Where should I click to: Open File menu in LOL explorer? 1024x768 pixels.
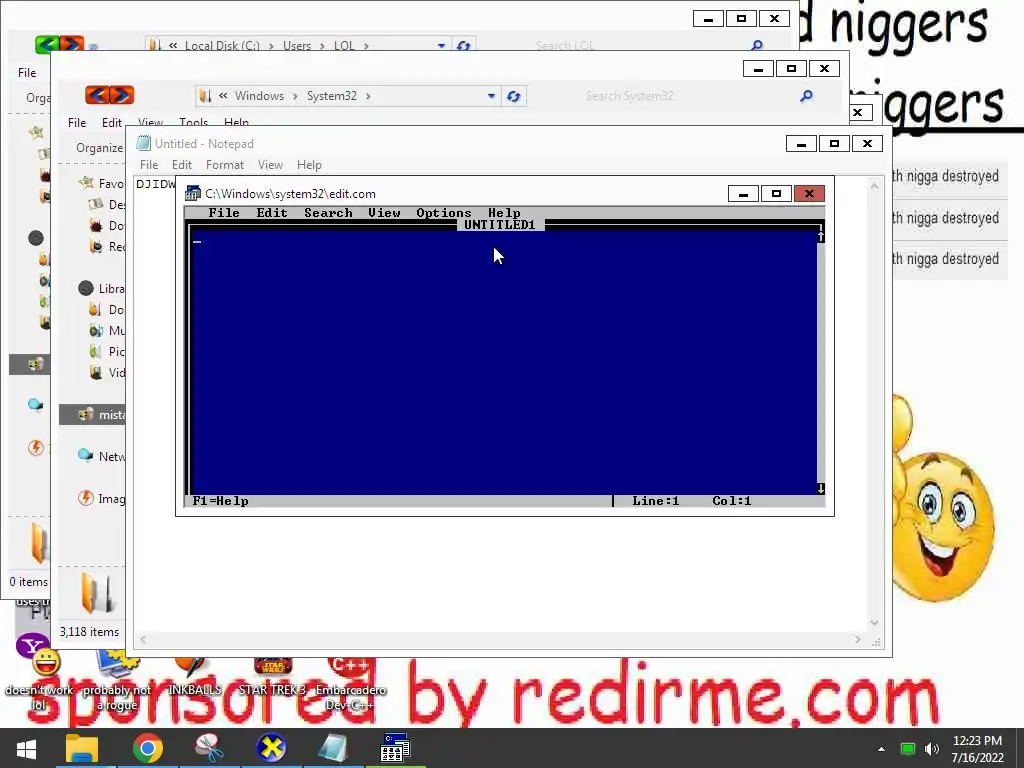(x=27, y=72)
